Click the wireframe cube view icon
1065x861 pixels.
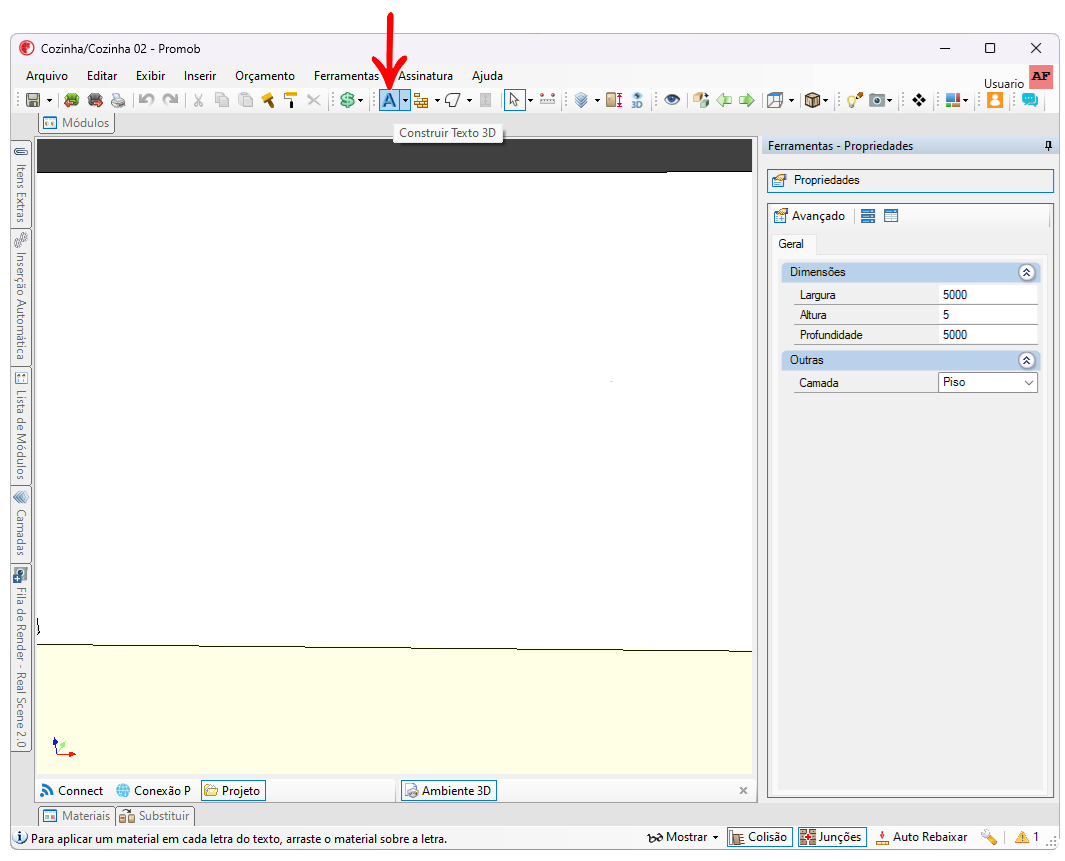(x=775, y=100)
